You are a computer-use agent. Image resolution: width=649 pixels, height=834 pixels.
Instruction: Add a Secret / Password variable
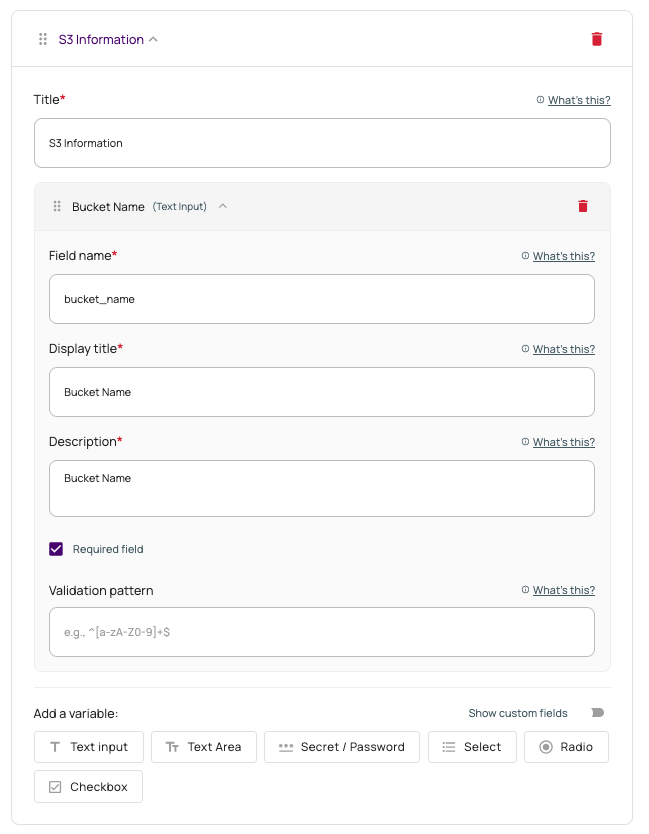click(342, 746)
